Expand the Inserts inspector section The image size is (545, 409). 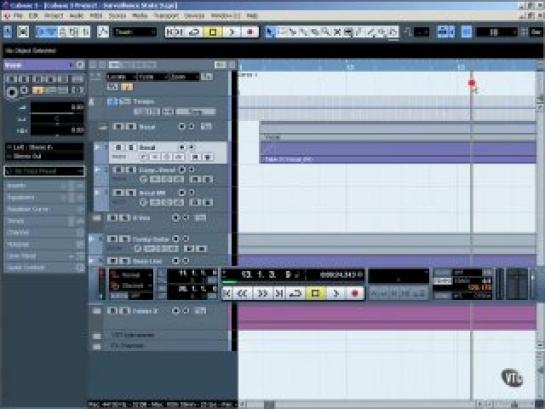click(x=44, y=186)
